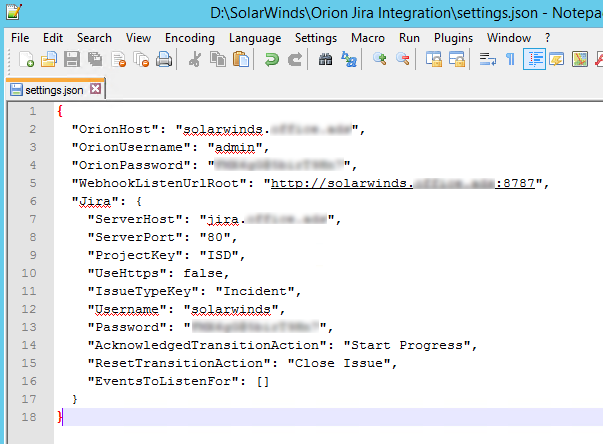Click the Close document toolbar icon
Screen dimensions: 603x444
click(118, 60)
